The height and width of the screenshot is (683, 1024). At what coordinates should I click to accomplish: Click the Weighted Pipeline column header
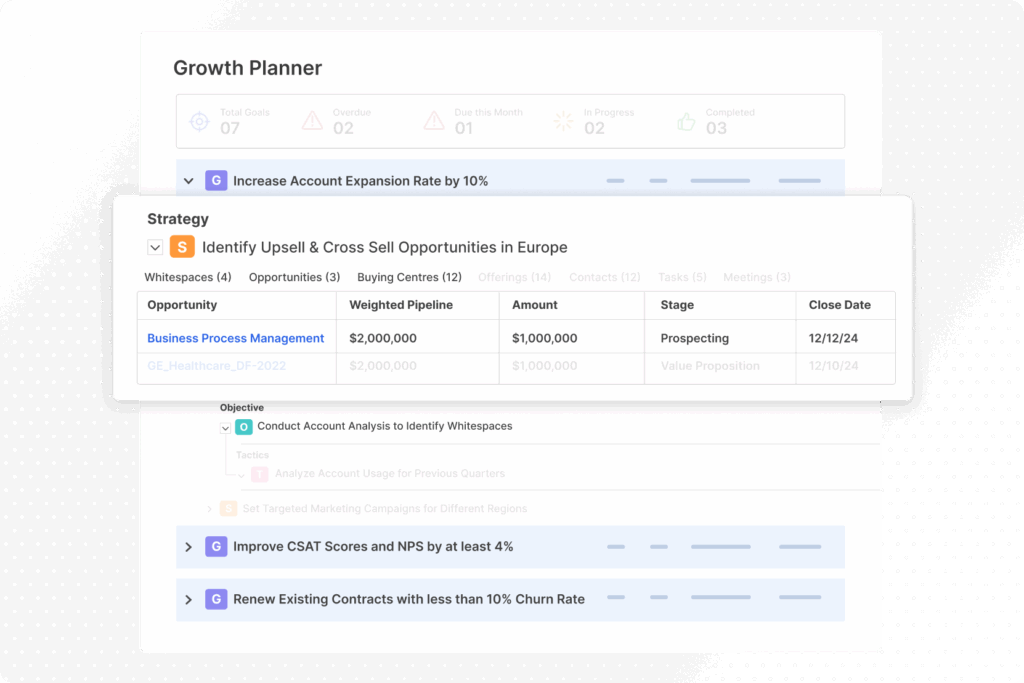(401, 305)
